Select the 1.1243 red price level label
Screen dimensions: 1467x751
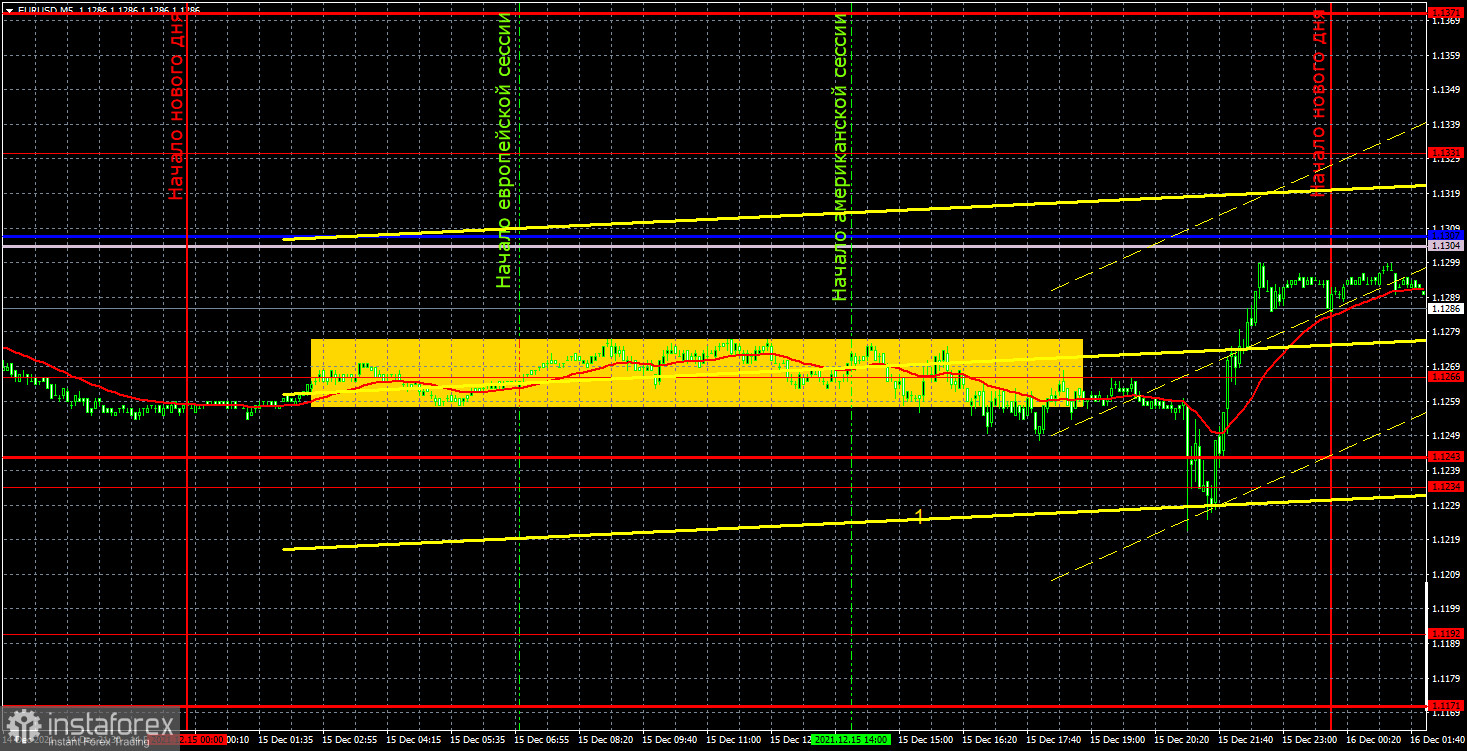pyautogui.click(x=1445, y=457)
